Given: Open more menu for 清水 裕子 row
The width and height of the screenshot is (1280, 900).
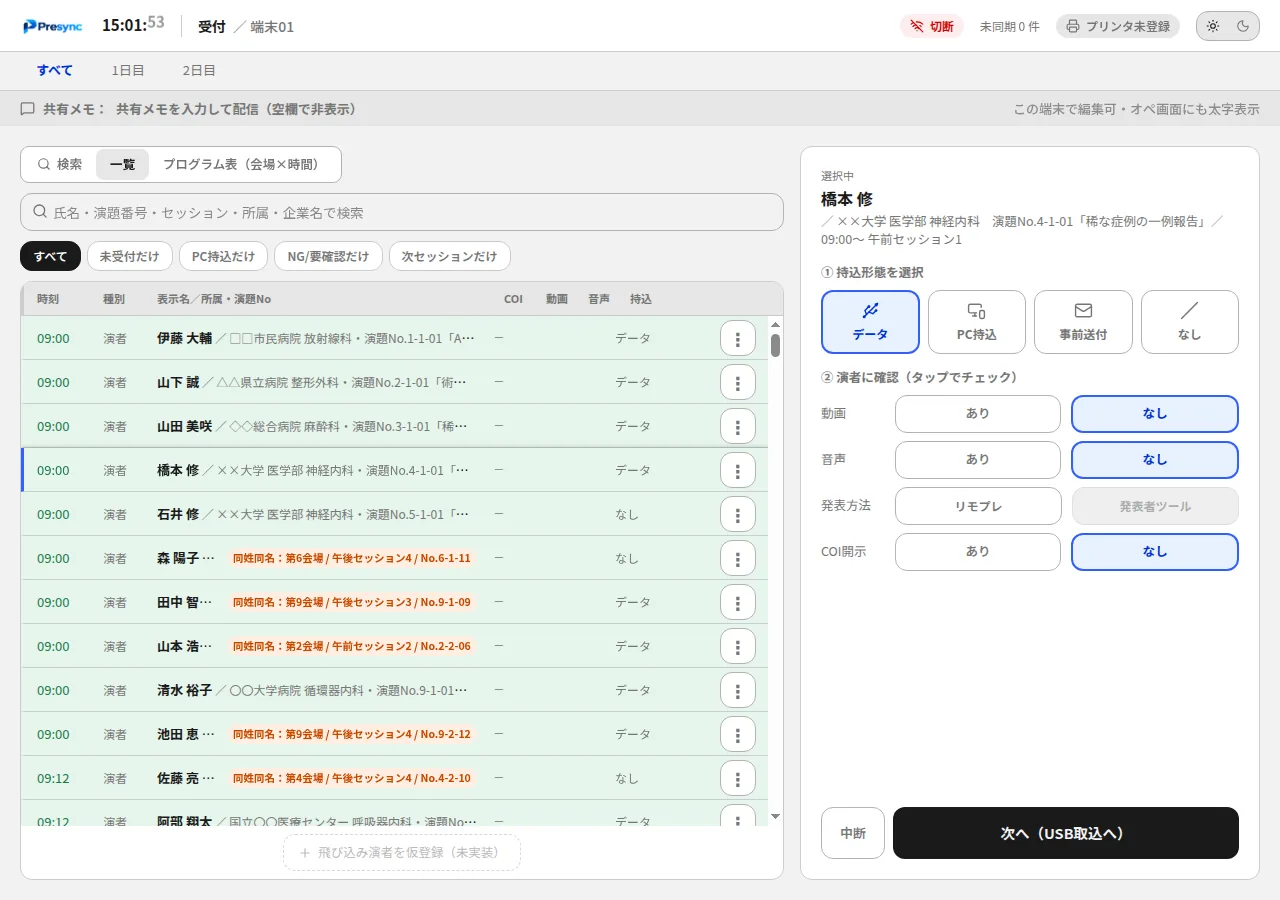Looking at the screenshot, I should point(738,690).
